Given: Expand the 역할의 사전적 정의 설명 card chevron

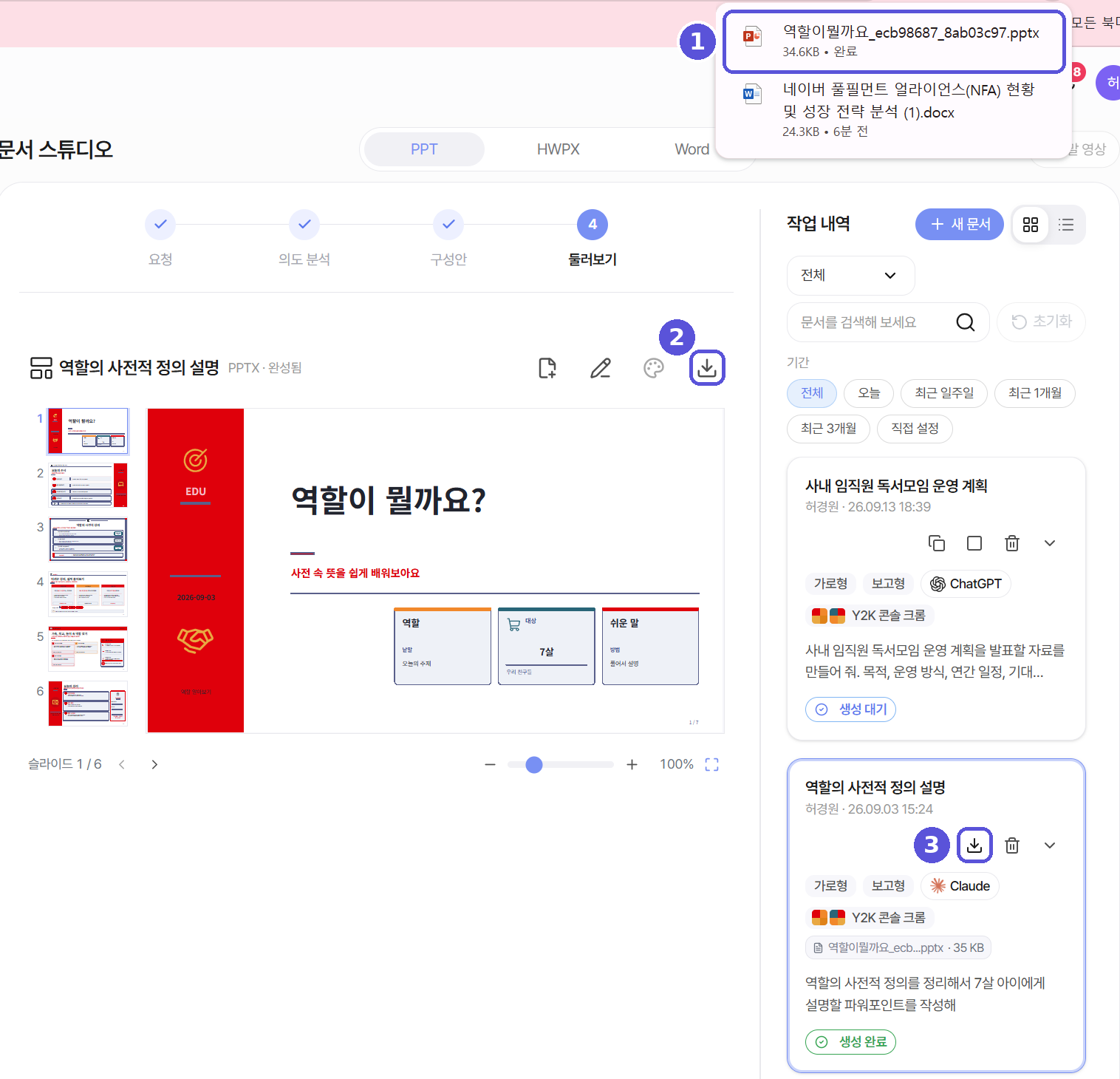Looking at the screenshot, I should 1050,845.
